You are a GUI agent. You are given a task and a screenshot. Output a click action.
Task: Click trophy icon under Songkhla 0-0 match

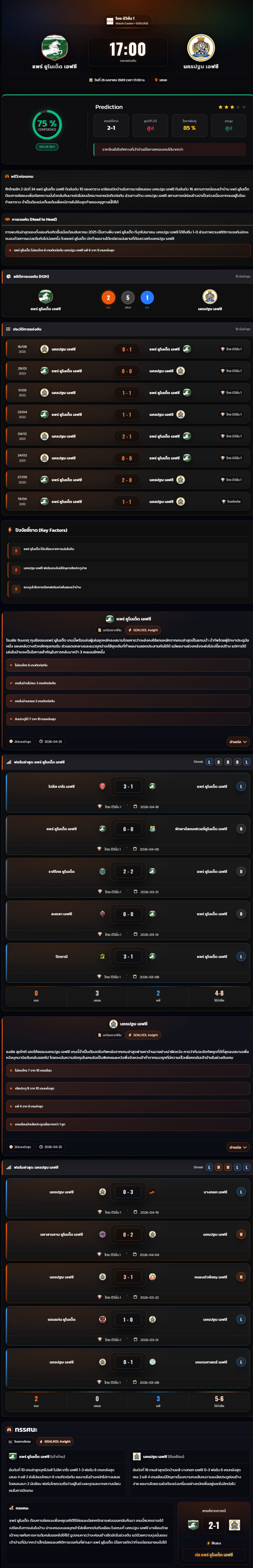99,934
